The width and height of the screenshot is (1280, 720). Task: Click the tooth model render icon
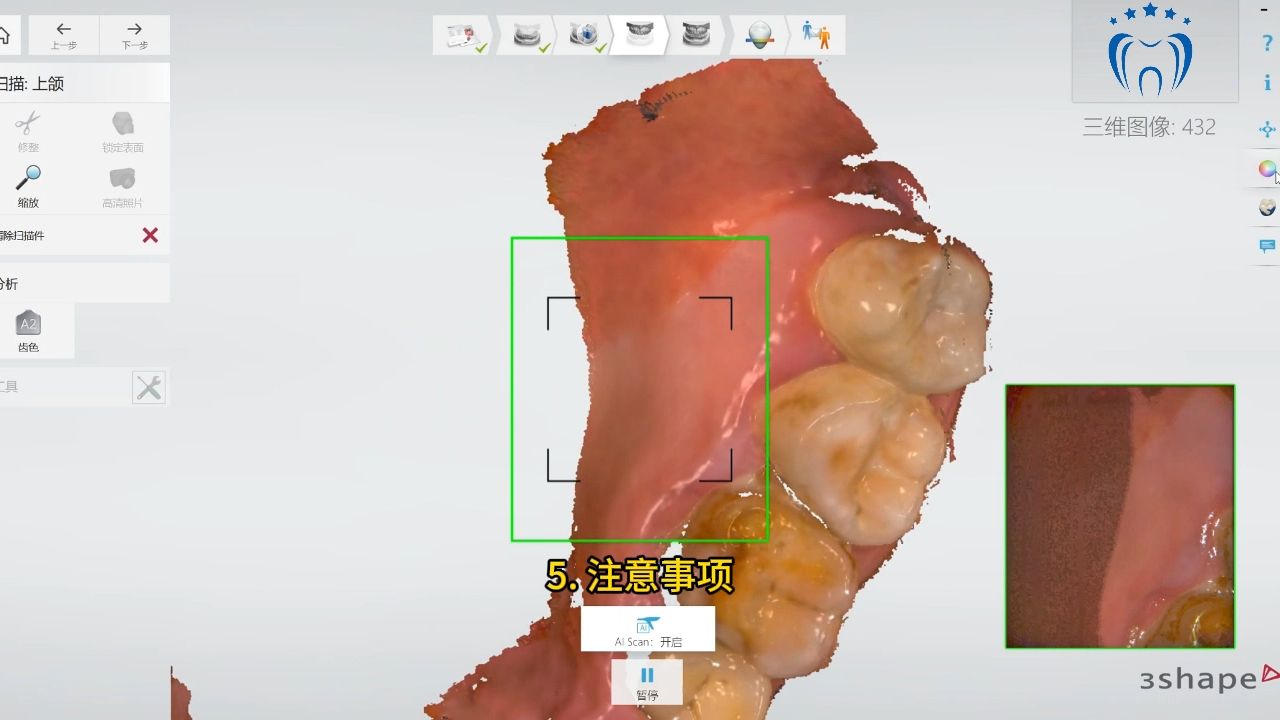1267,207
